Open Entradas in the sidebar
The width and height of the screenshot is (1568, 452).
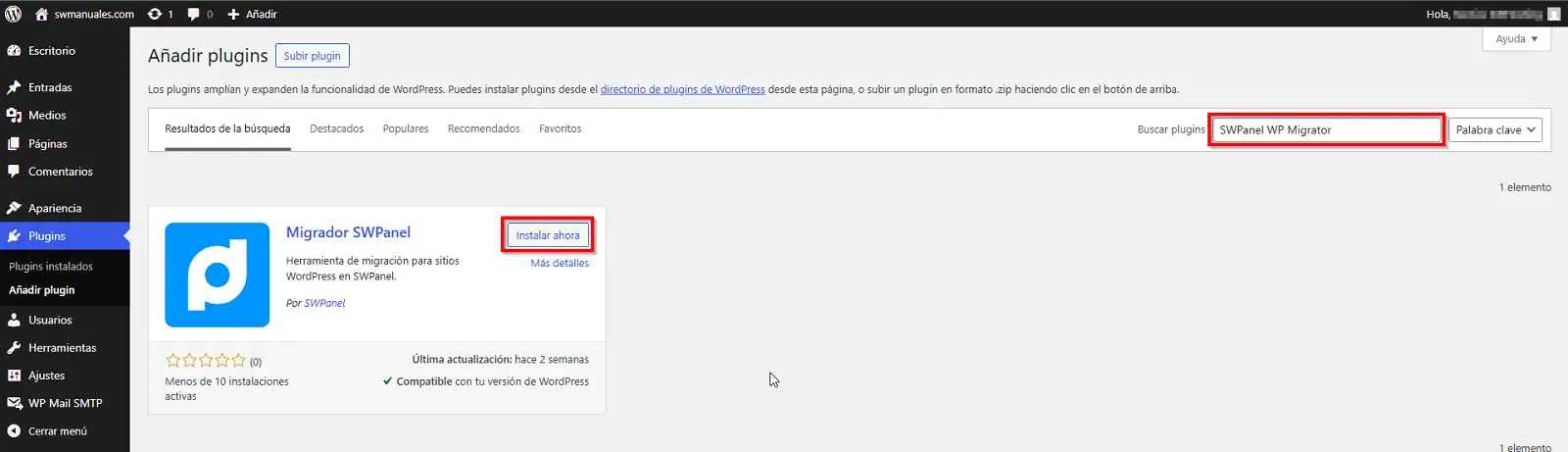[x=65, y=87]
